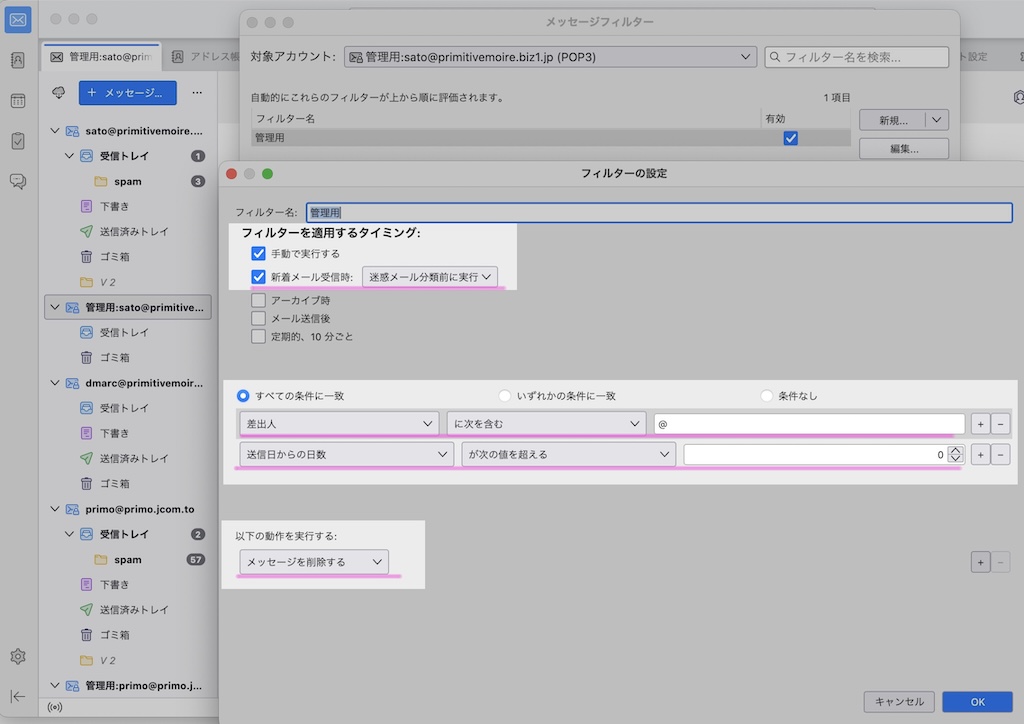Open the 差出人 condition field dropdown
The width and height of the screenshot is (1024, 724).
point(339,424)
